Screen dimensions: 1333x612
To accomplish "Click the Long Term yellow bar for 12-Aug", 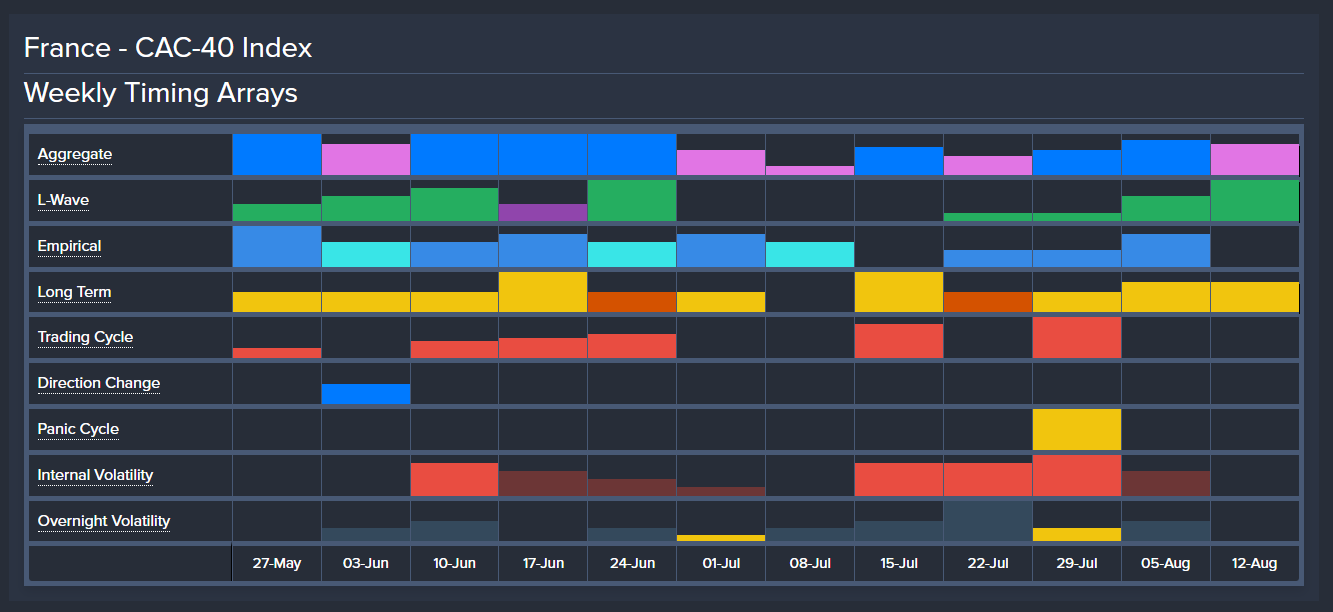I will coord(1255,297).
